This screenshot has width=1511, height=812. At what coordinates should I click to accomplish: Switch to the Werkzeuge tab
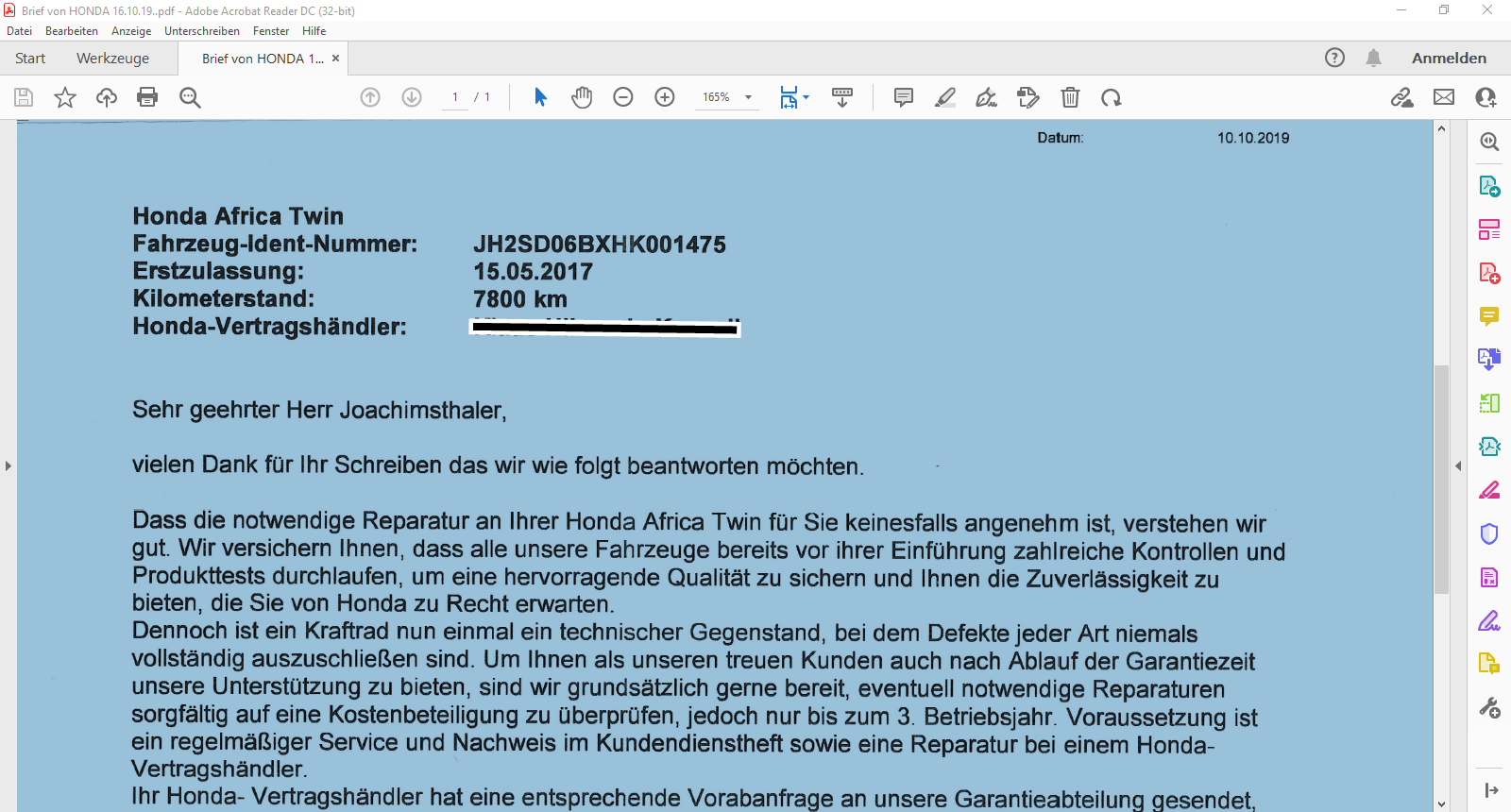click(x=112, y=59)
